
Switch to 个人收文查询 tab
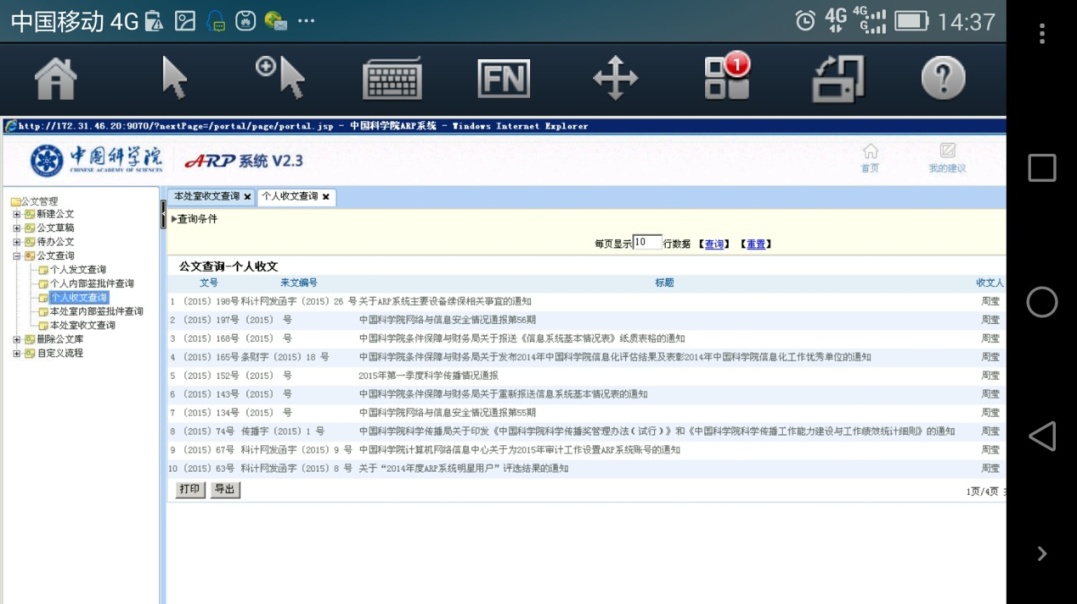point(290,197)
